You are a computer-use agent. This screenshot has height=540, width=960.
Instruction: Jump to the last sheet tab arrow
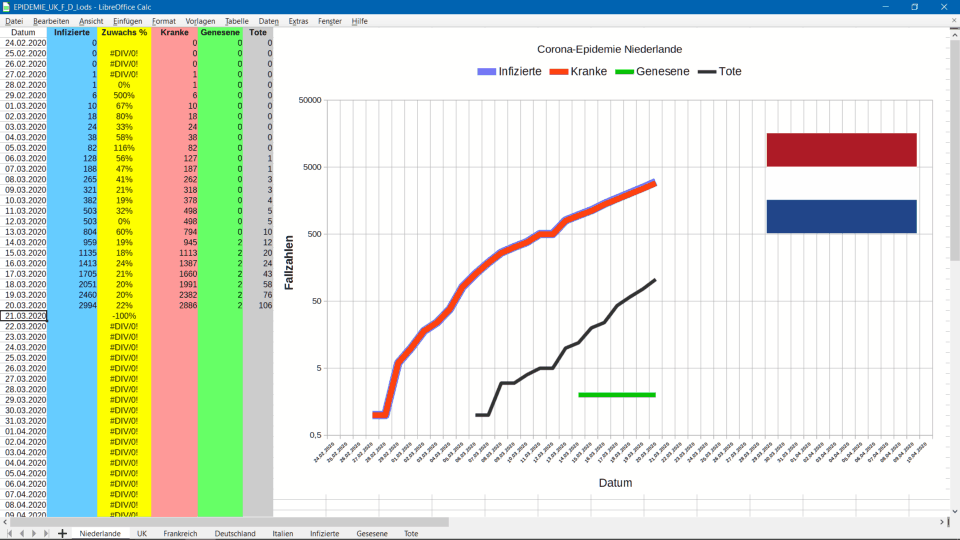pos(45,534)
